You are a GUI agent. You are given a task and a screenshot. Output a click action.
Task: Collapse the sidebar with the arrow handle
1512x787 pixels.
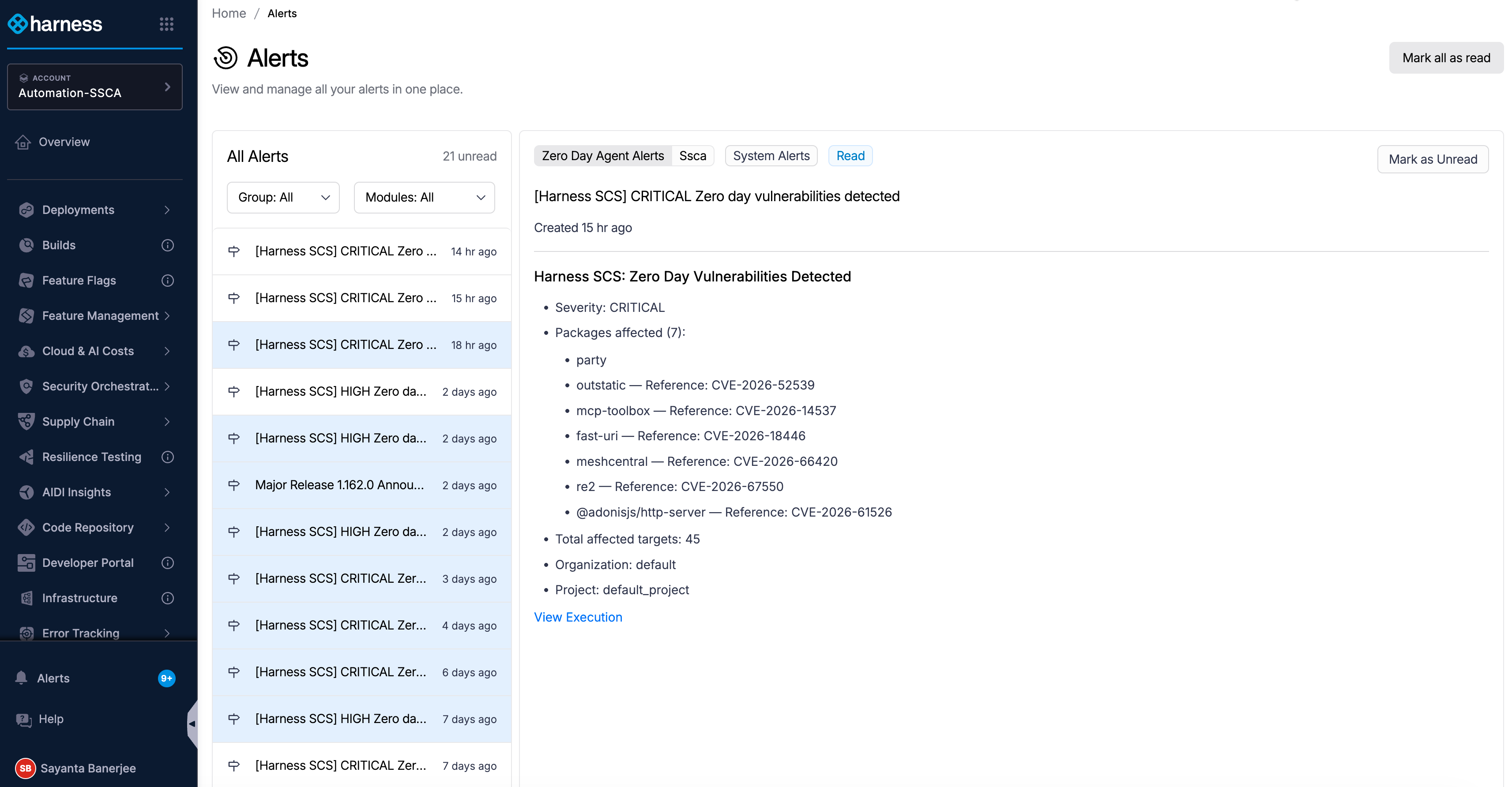coord(192,723)
